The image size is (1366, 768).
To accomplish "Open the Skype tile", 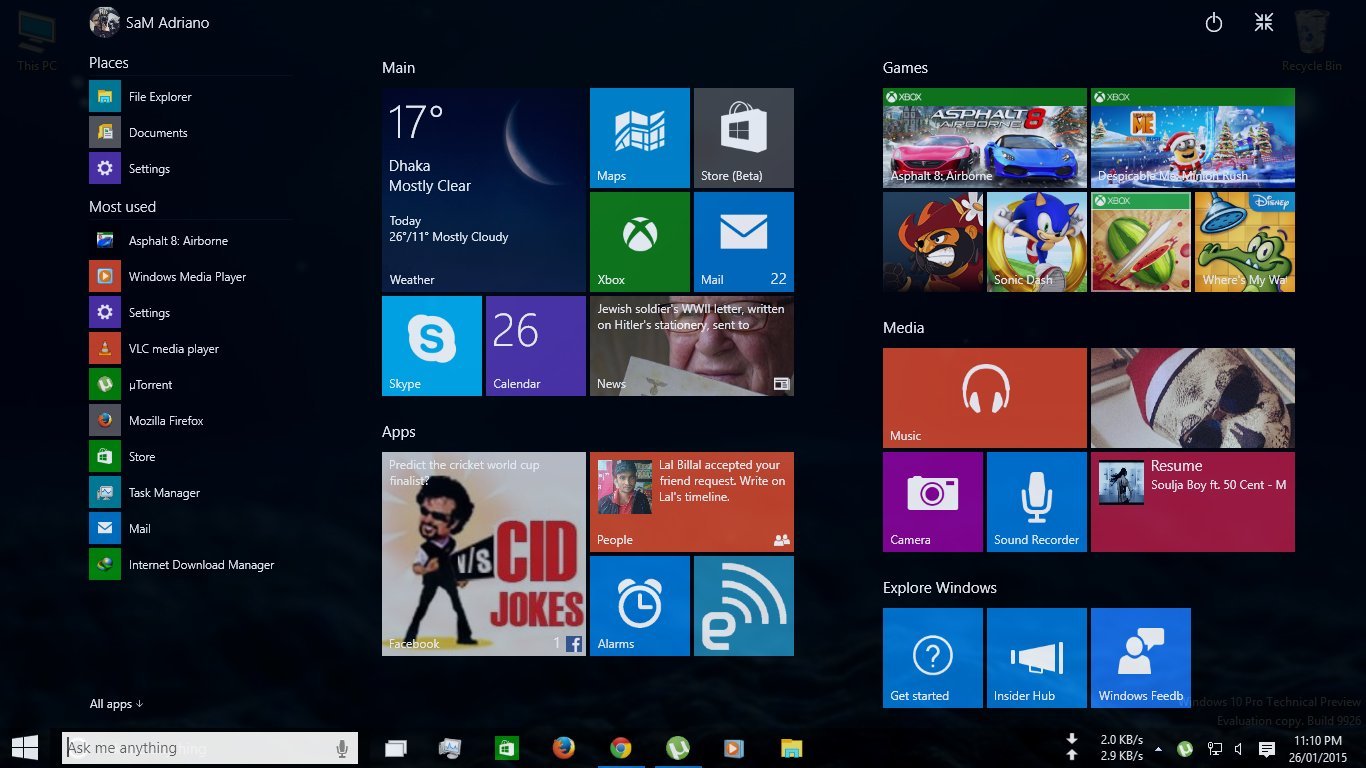I will [x=432, y=346].
